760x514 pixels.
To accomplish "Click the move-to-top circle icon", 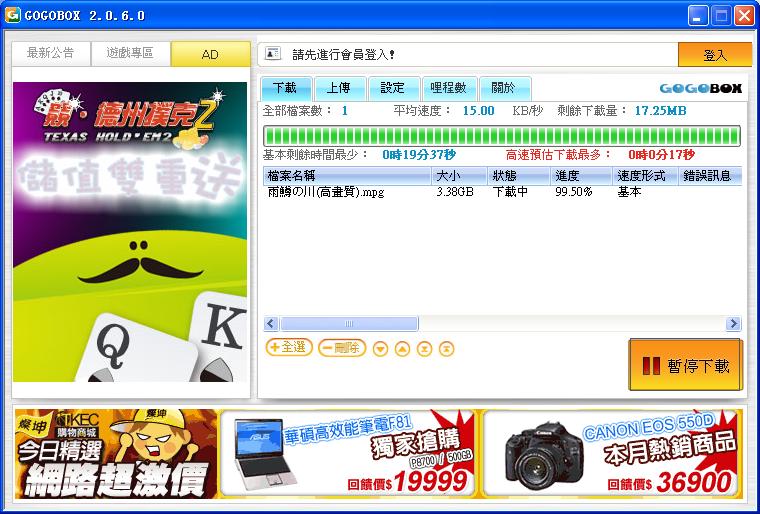I will (446, 349).
